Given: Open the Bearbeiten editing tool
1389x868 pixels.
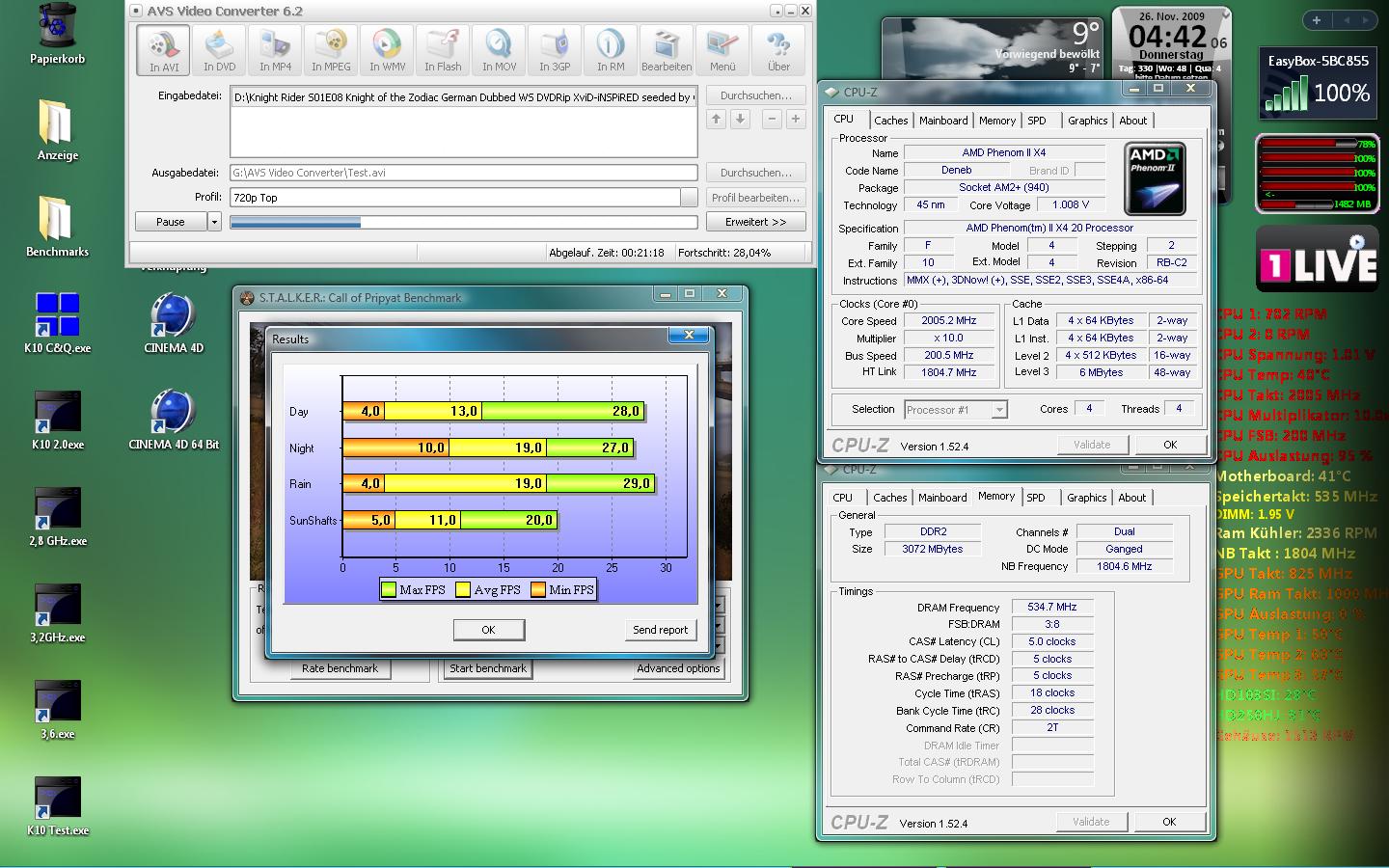Looking at the screenshot, I should 667,49.
